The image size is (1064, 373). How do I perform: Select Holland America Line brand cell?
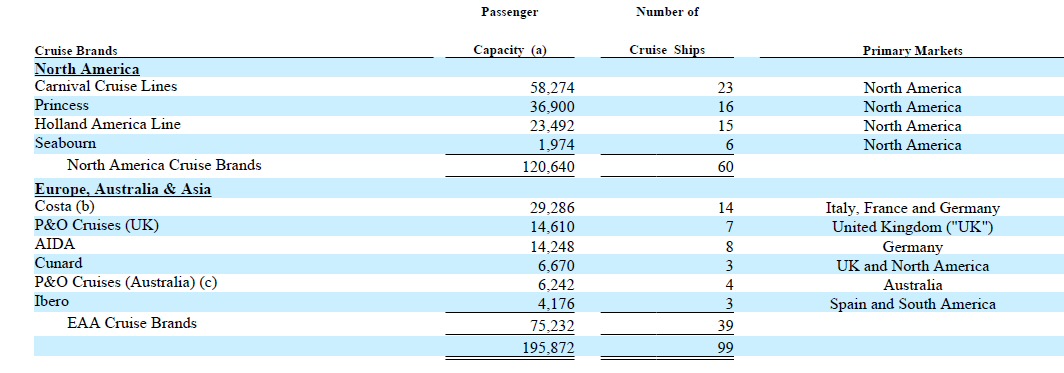(108, 124)
